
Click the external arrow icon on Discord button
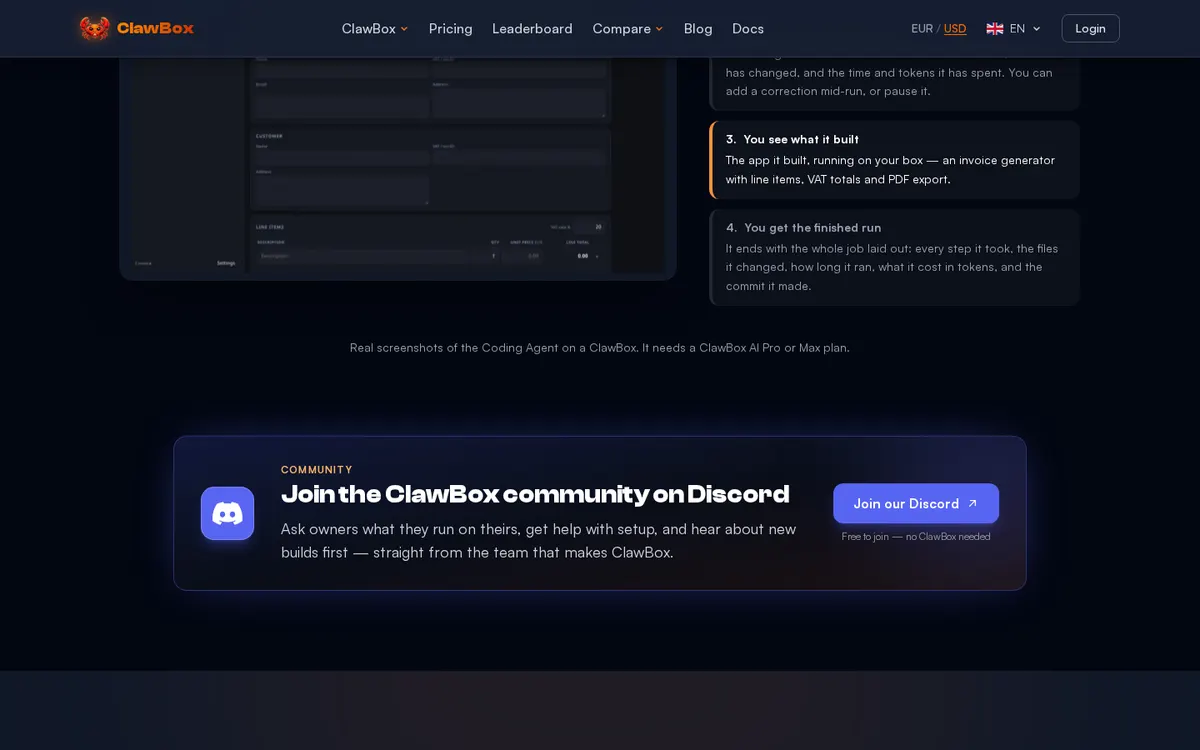pyautogui.click(x=972, y=503)
